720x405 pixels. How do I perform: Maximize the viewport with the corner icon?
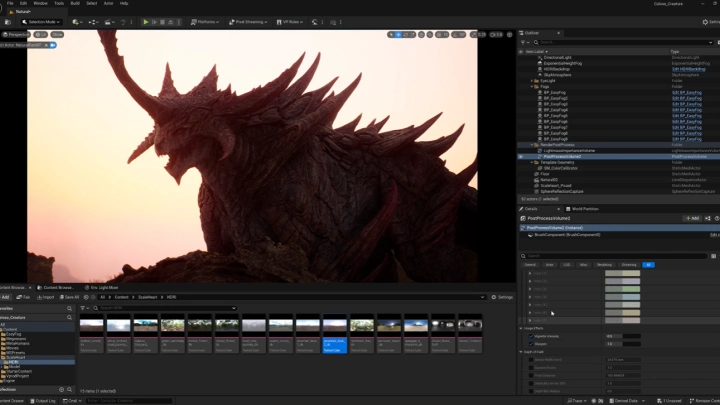(510, 34)
